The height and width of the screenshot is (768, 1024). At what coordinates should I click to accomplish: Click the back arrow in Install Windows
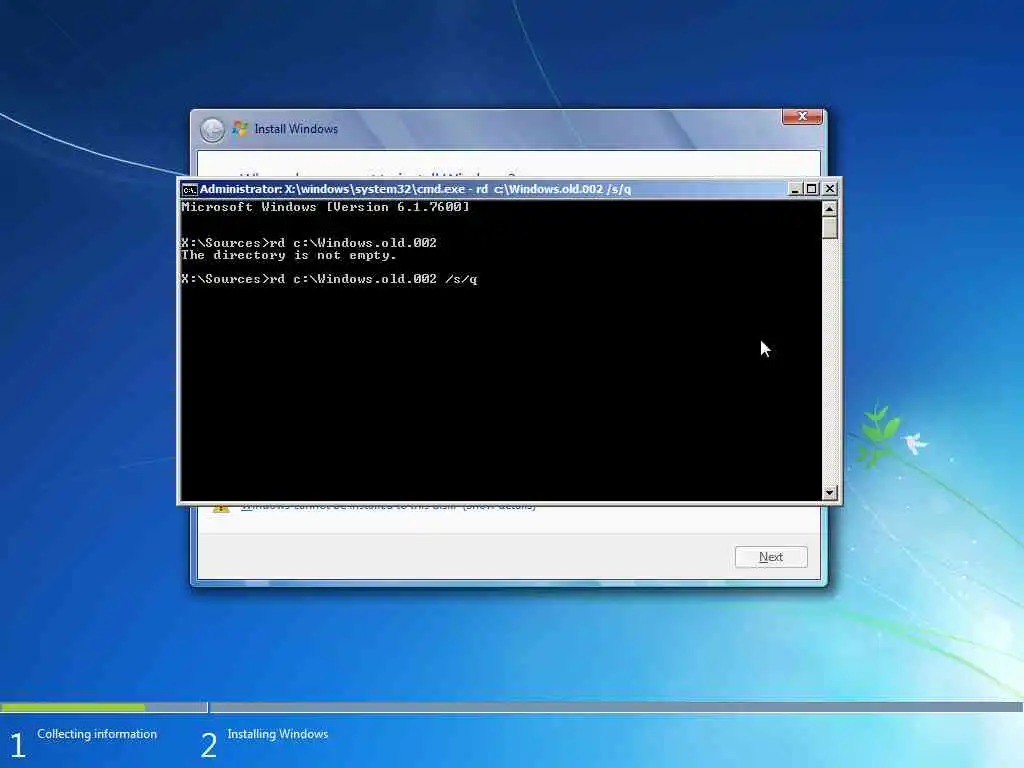click(212, 130)
